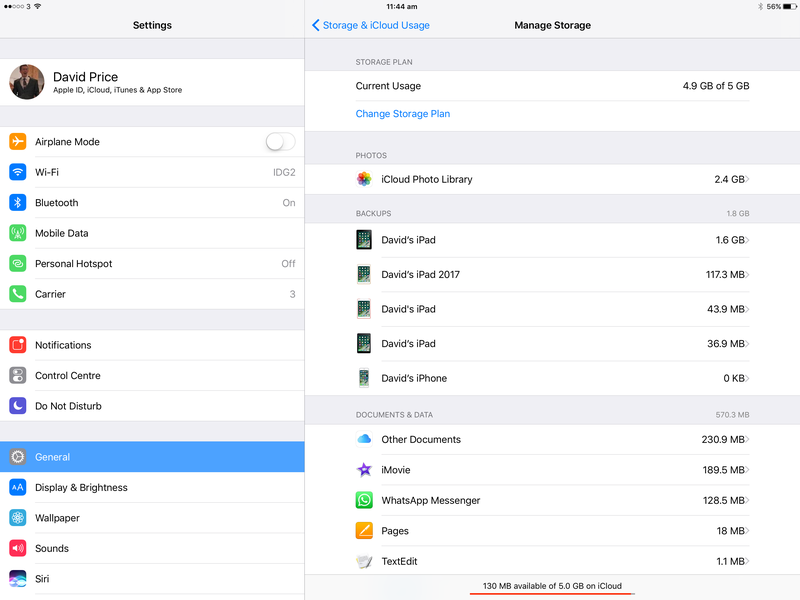Select General in the settings sidebar

pos(152,457)
